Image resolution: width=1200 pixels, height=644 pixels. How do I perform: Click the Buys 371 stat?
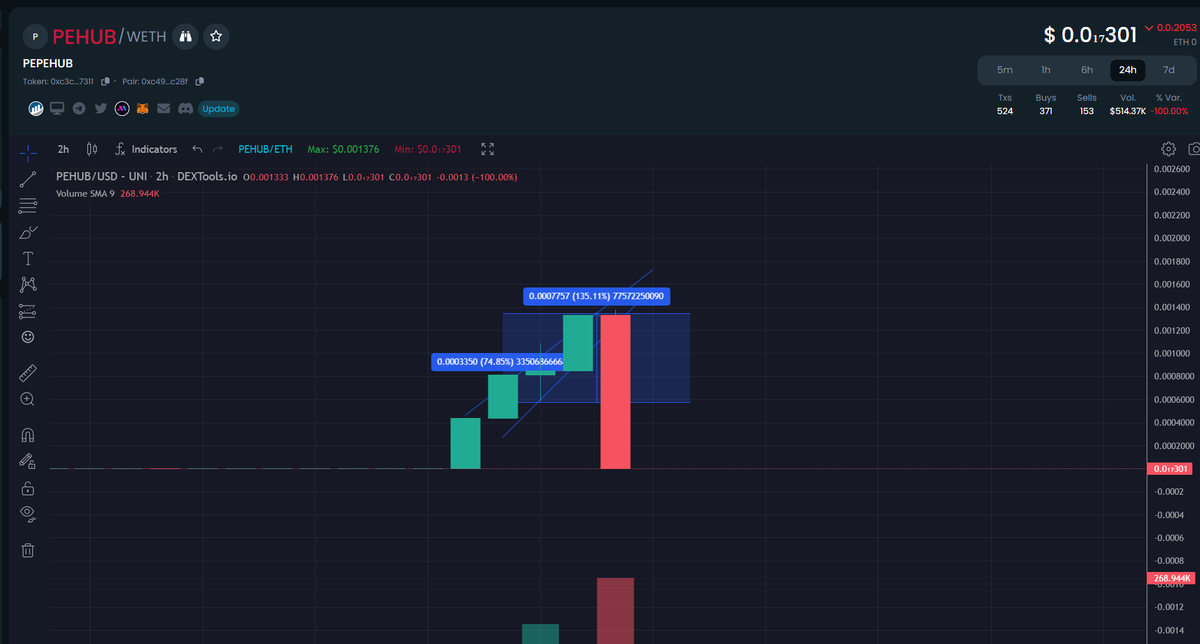tap(1045, 104)
